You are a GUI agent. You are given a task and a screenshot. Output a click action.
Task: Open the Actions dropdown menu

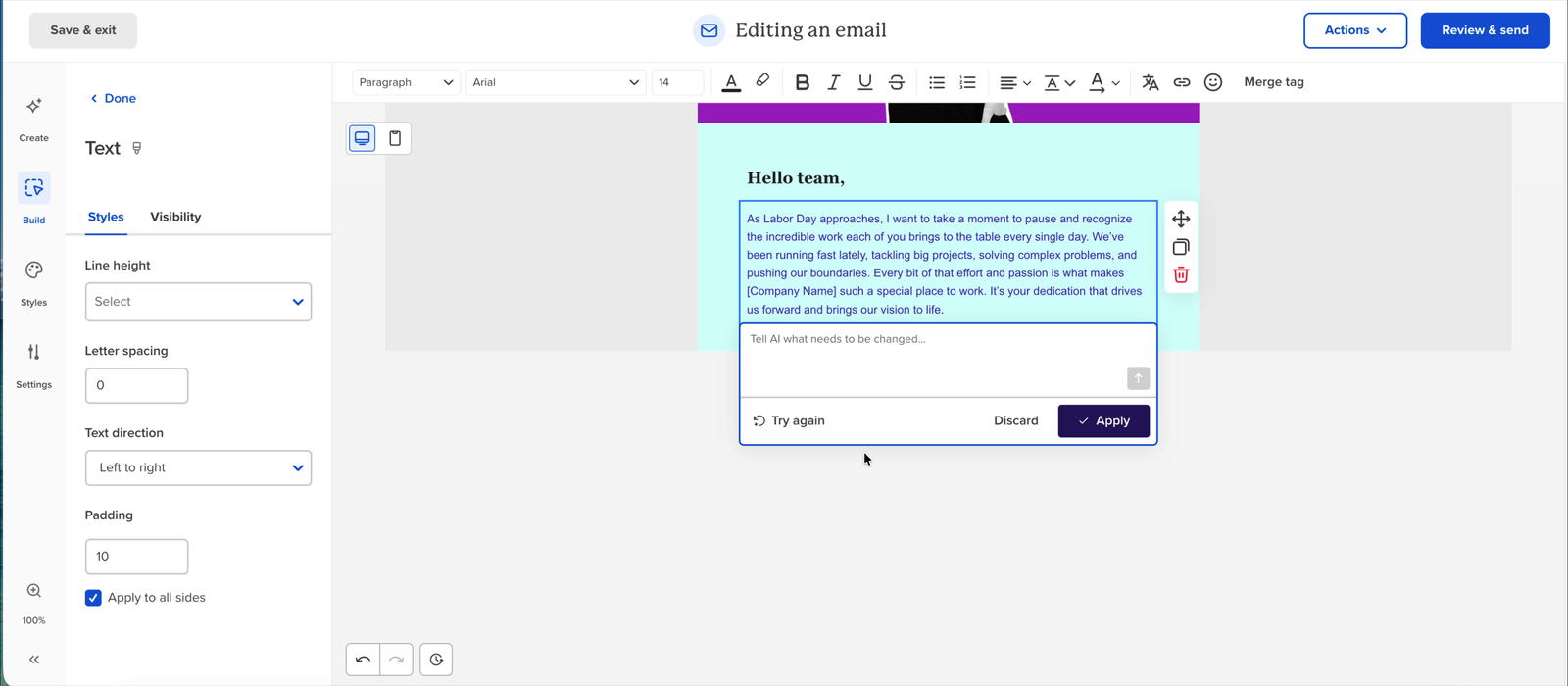point(1354,30)
